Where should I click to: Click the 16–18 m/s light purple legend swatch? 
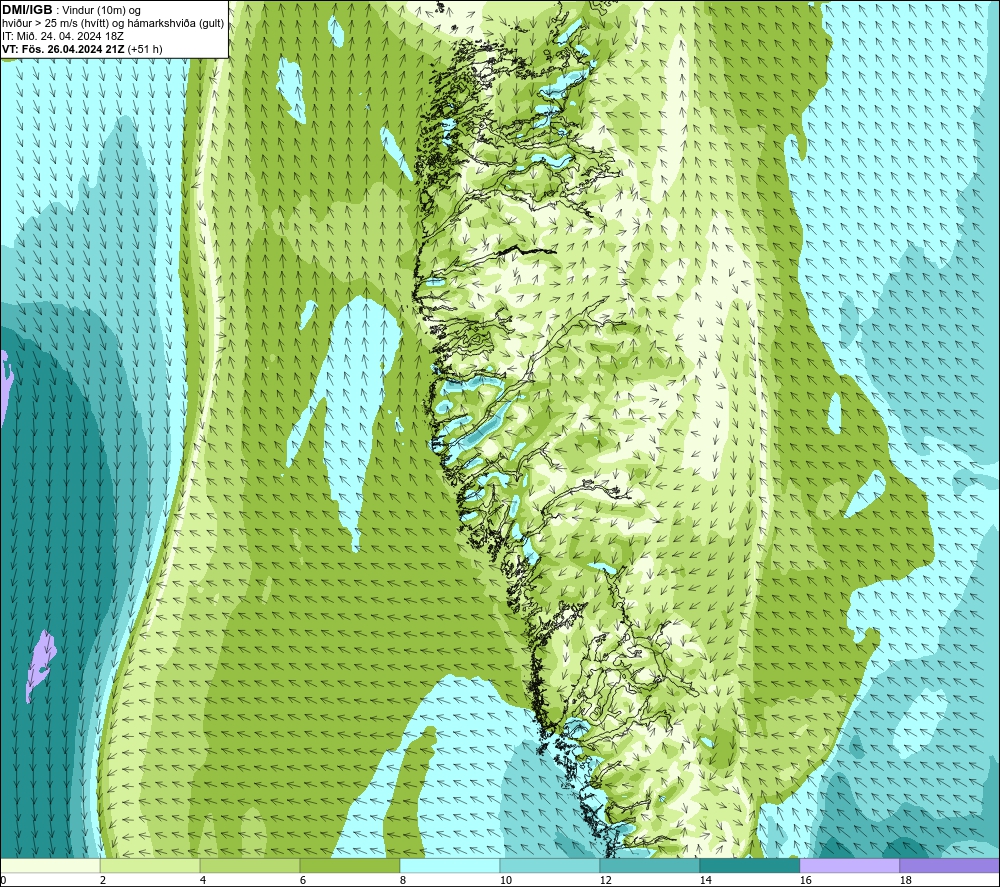tap(849, 865)
